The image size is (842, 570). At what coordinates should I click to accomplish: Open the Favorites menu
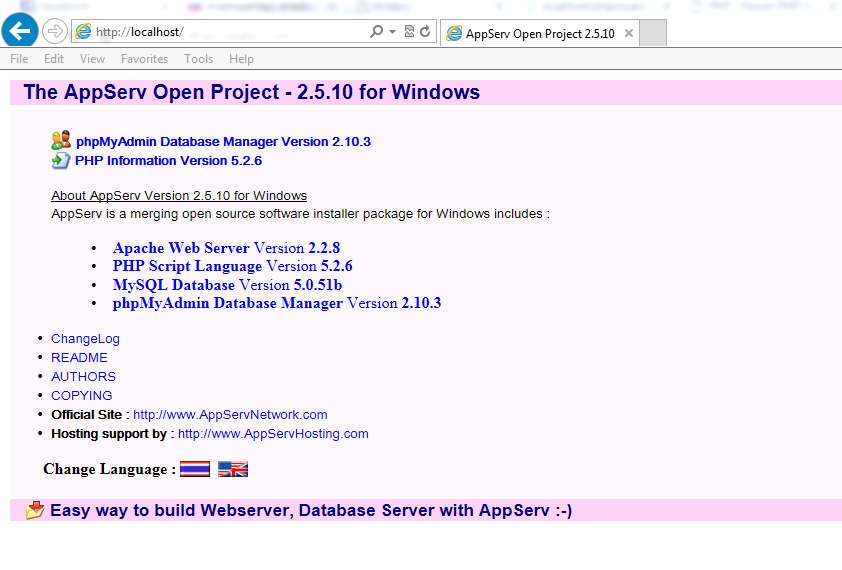pos(144,59)
